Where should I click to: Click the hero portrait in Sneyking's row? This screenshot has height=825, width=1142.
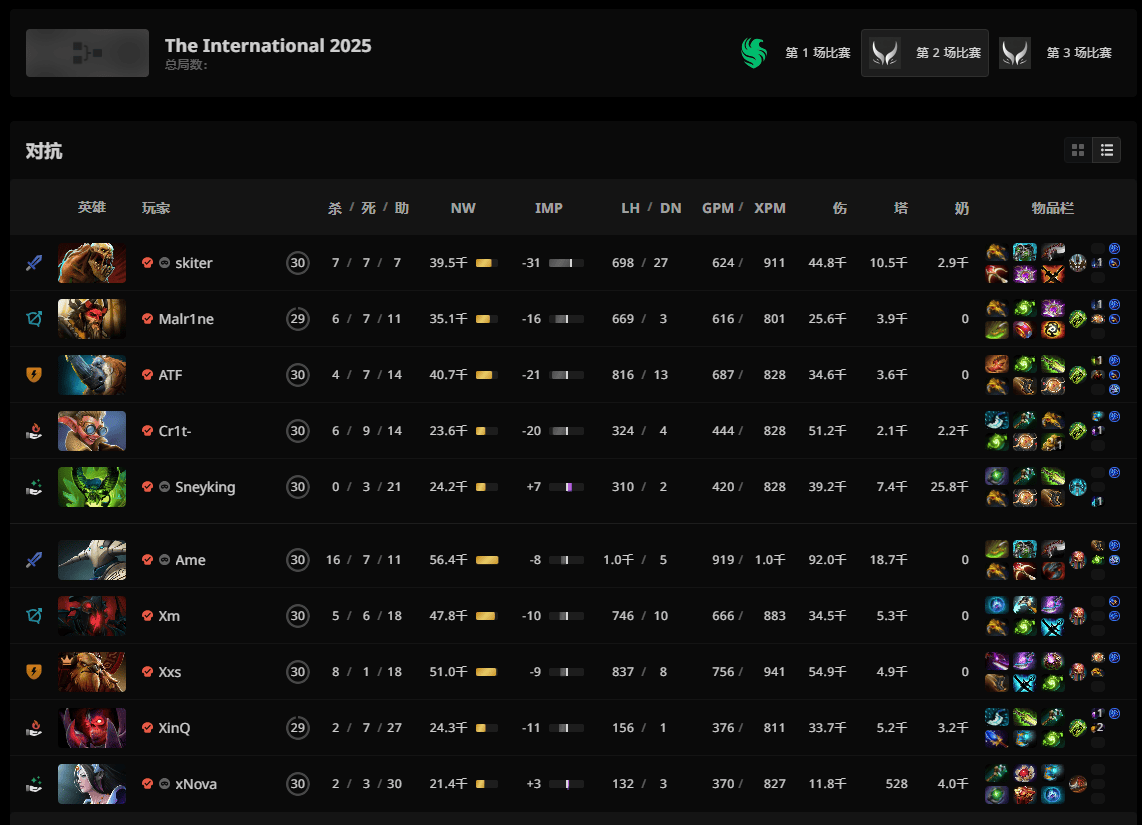[92, 487]
